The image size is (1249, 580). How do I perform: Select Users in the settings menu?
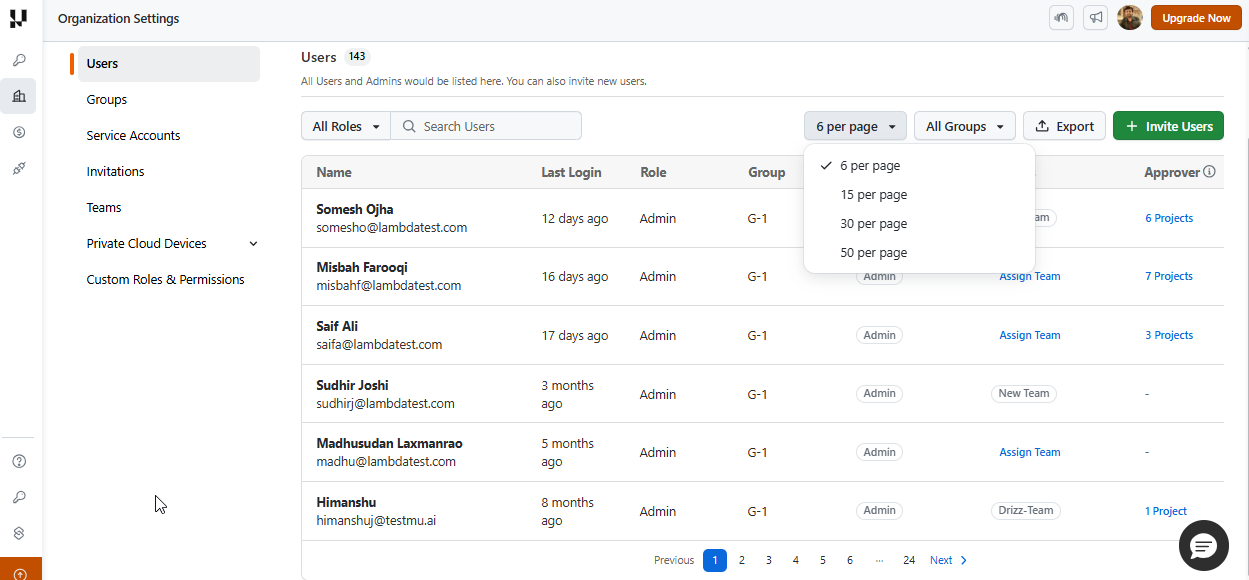(168, 64)
